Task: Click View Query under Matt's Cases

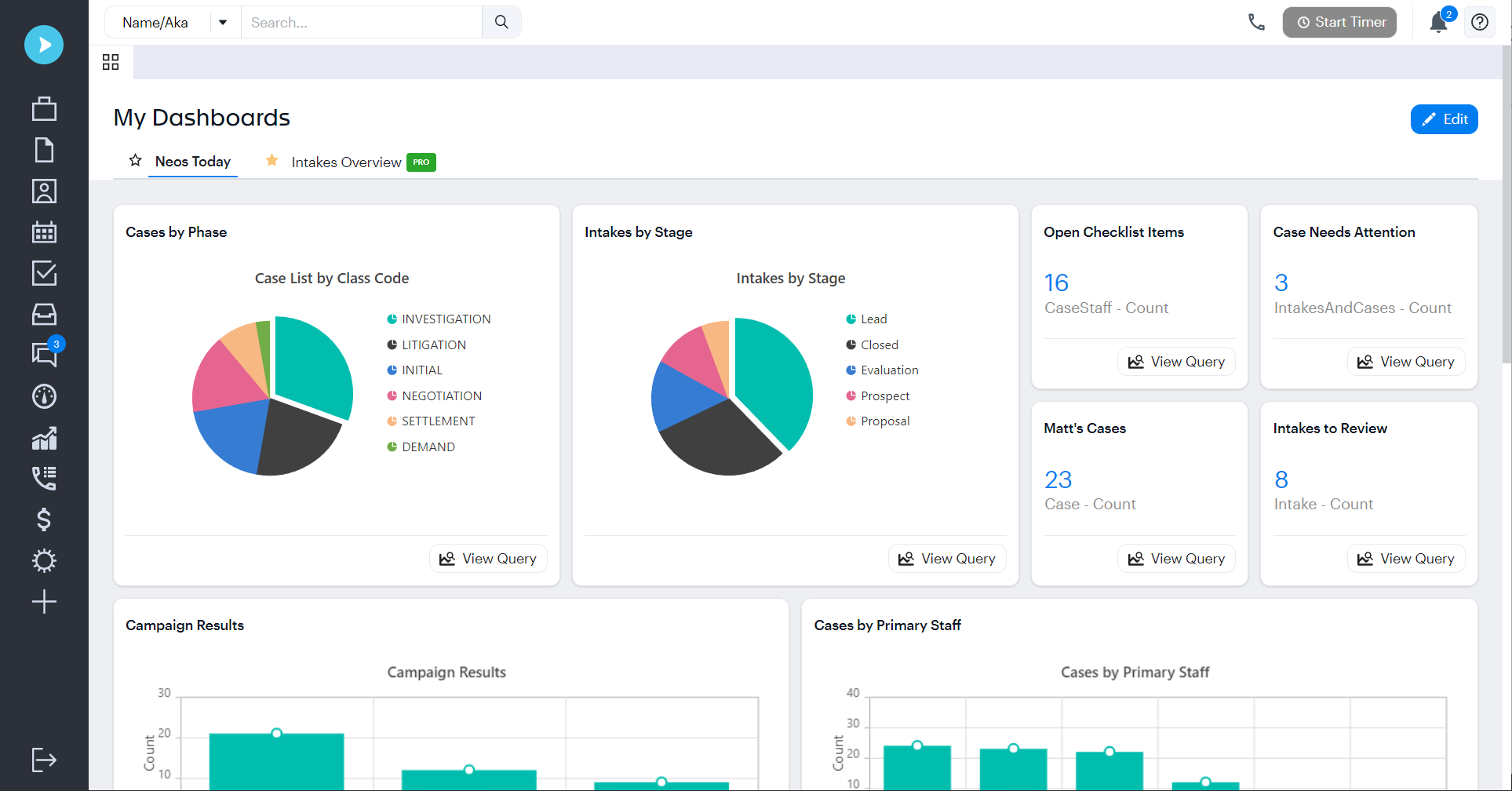Action: [x=1175, y=558]
